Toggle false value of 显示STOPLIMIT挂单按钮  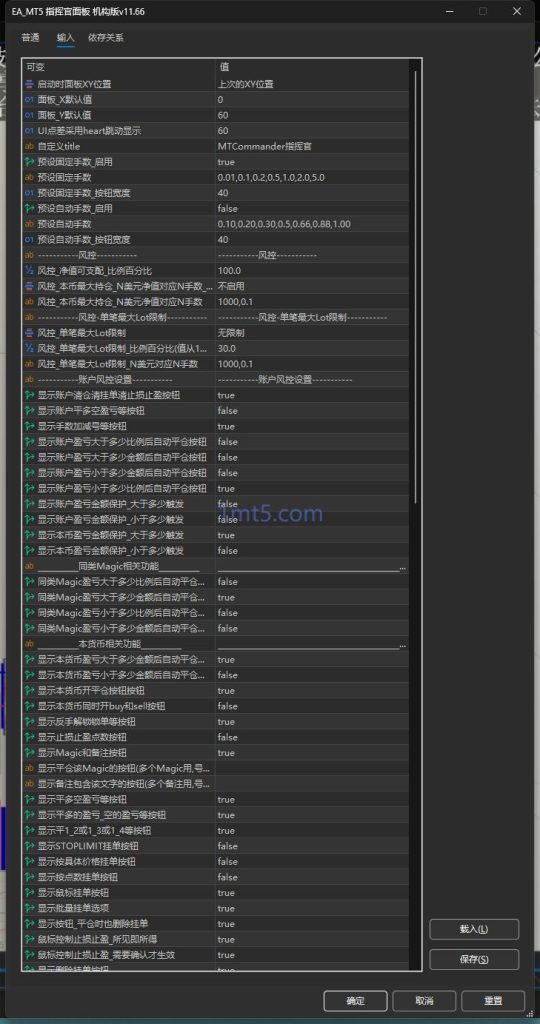pyautogui.click(x=312, y=846)
